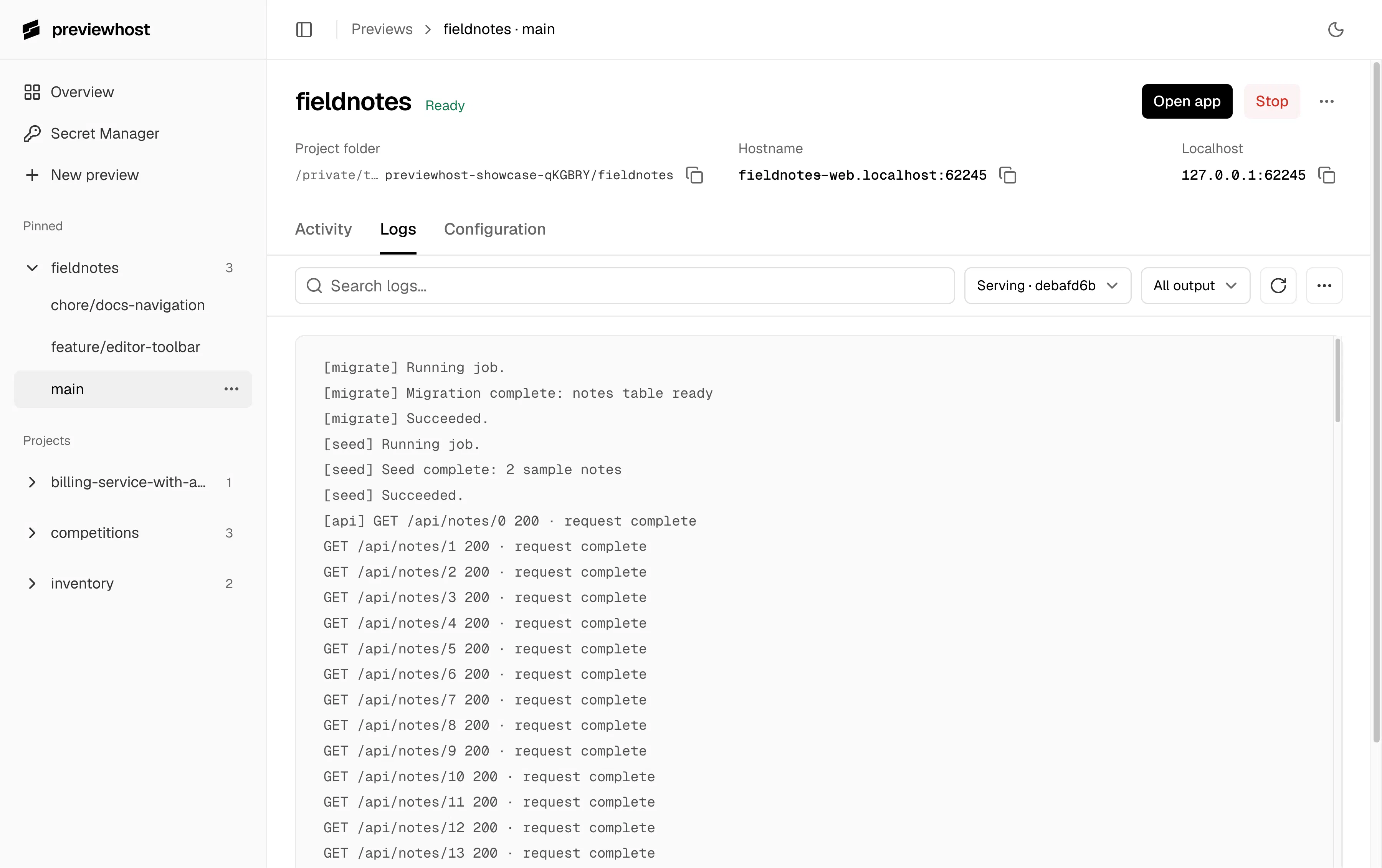Expand the inventory project

pyautogui.click(x=32, y=583)
